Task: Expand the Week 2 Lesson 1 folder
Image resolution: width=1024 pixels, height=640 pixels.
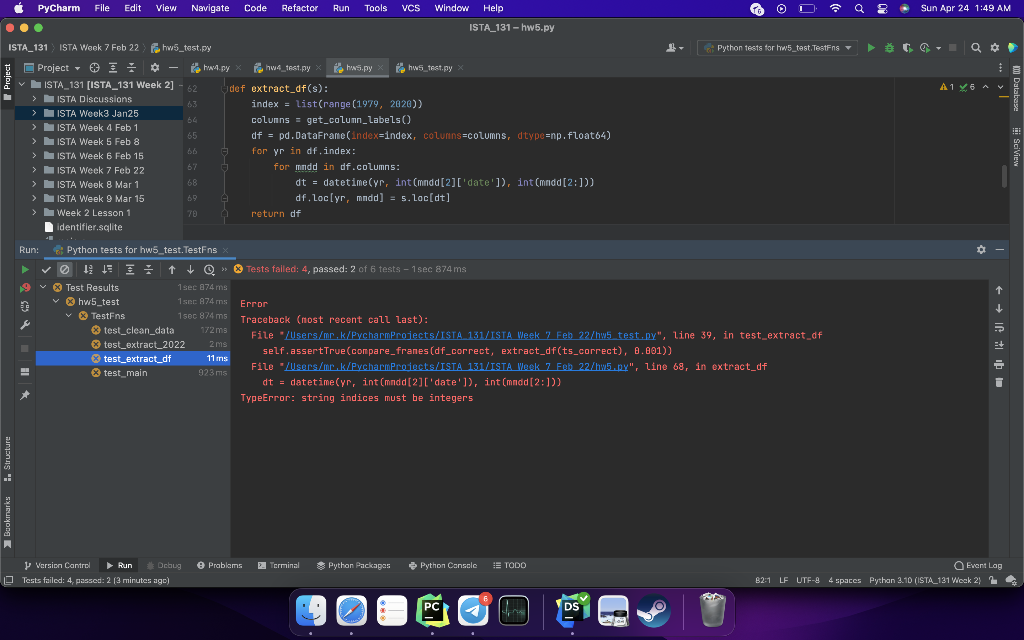Action: [34, 212]
